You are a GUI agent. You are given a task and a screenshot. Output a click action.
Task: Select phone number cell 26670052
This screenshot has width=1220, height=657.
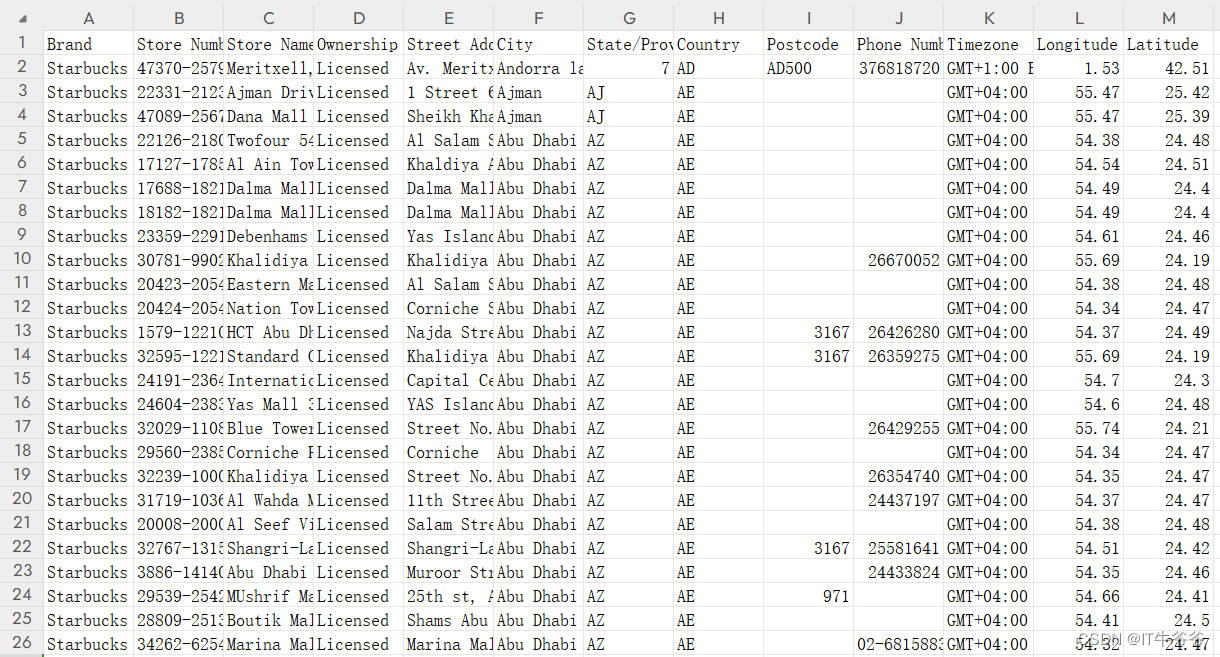click(x=898, y=260)
